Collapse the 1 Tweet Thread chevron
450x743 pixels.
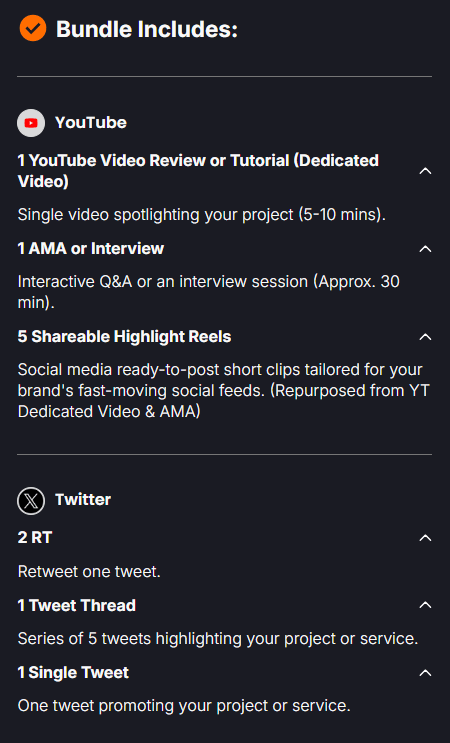click(x=425, y=605)
